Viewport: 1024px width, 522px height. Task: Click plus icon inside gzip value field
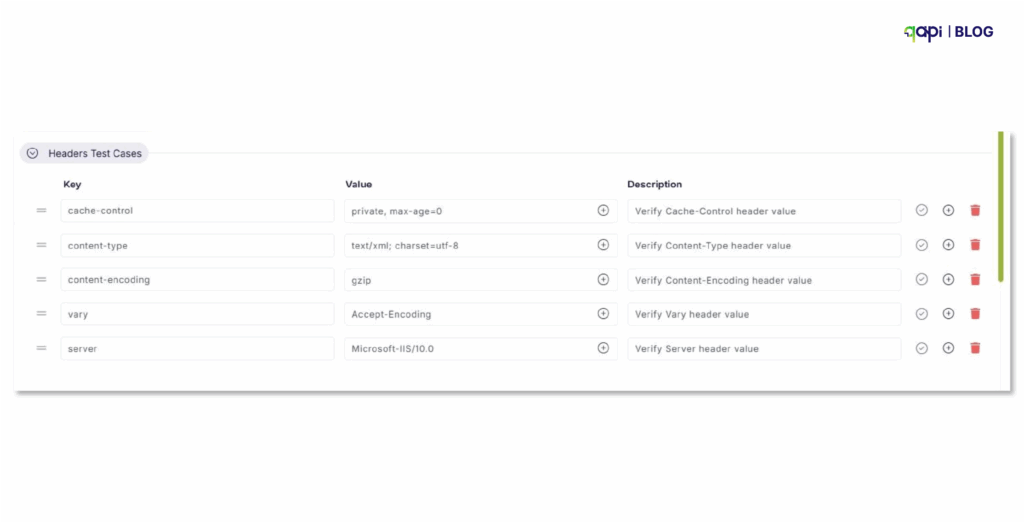[603, 280]
